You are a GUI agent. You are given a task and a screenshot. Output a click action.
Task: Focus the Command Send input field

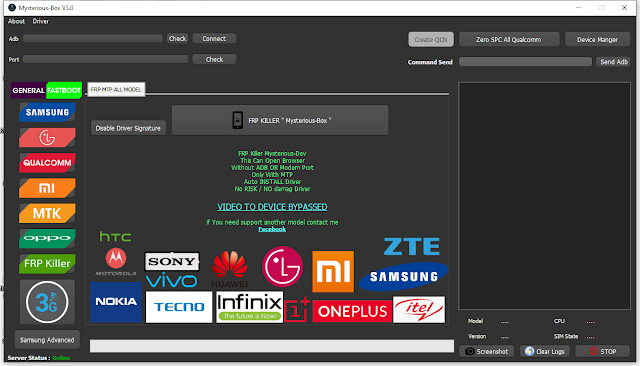[525, 62]
